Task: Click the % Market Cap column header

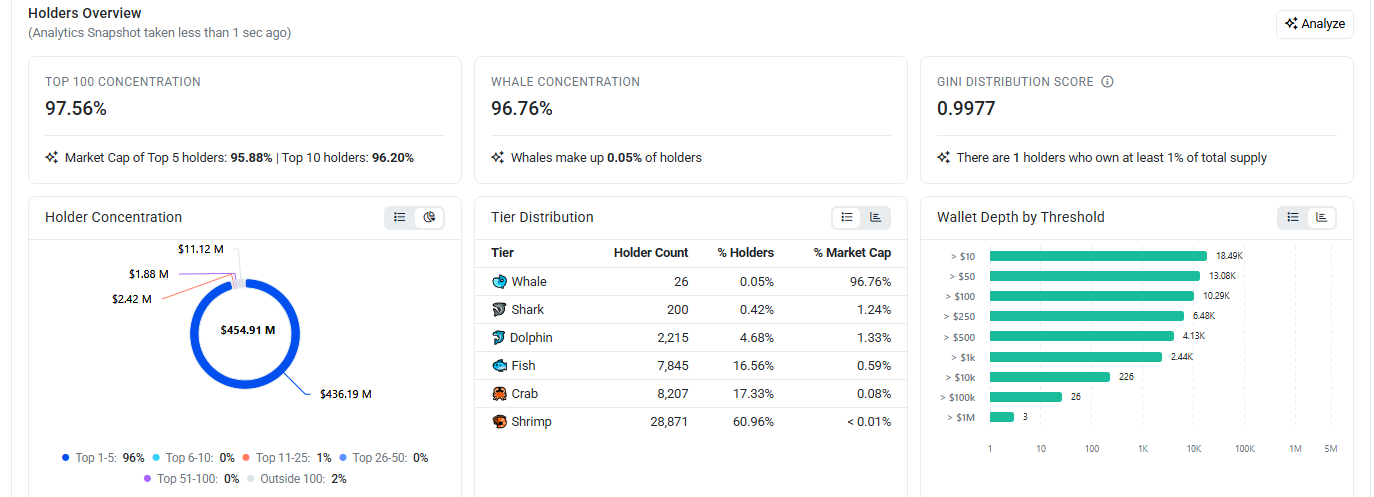Action: point(852,253)
